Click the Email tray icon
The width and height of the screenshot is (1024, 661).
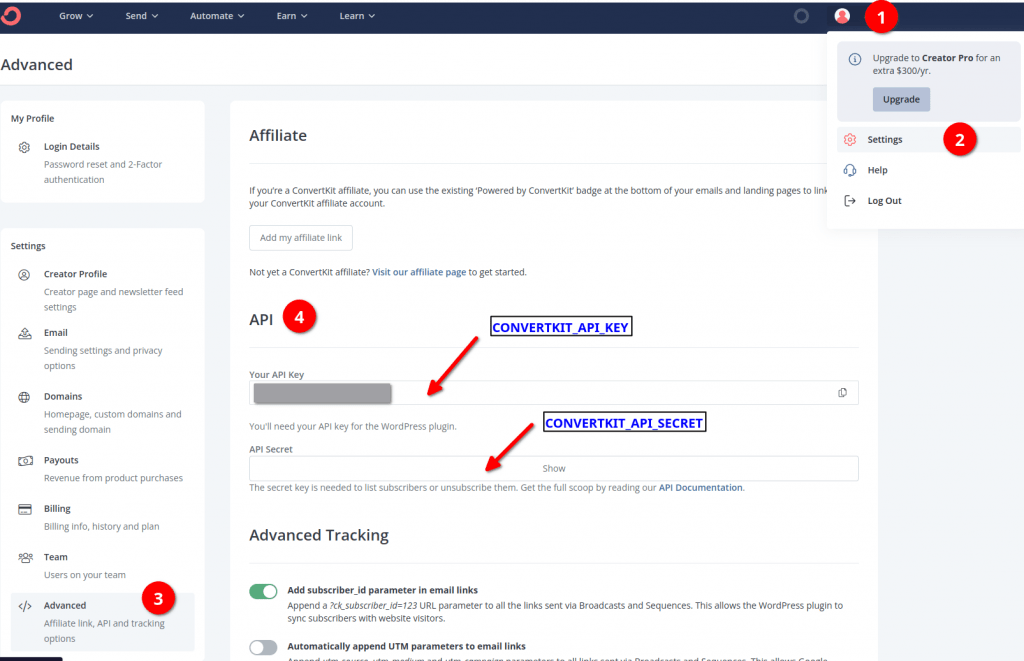point(25,333)
